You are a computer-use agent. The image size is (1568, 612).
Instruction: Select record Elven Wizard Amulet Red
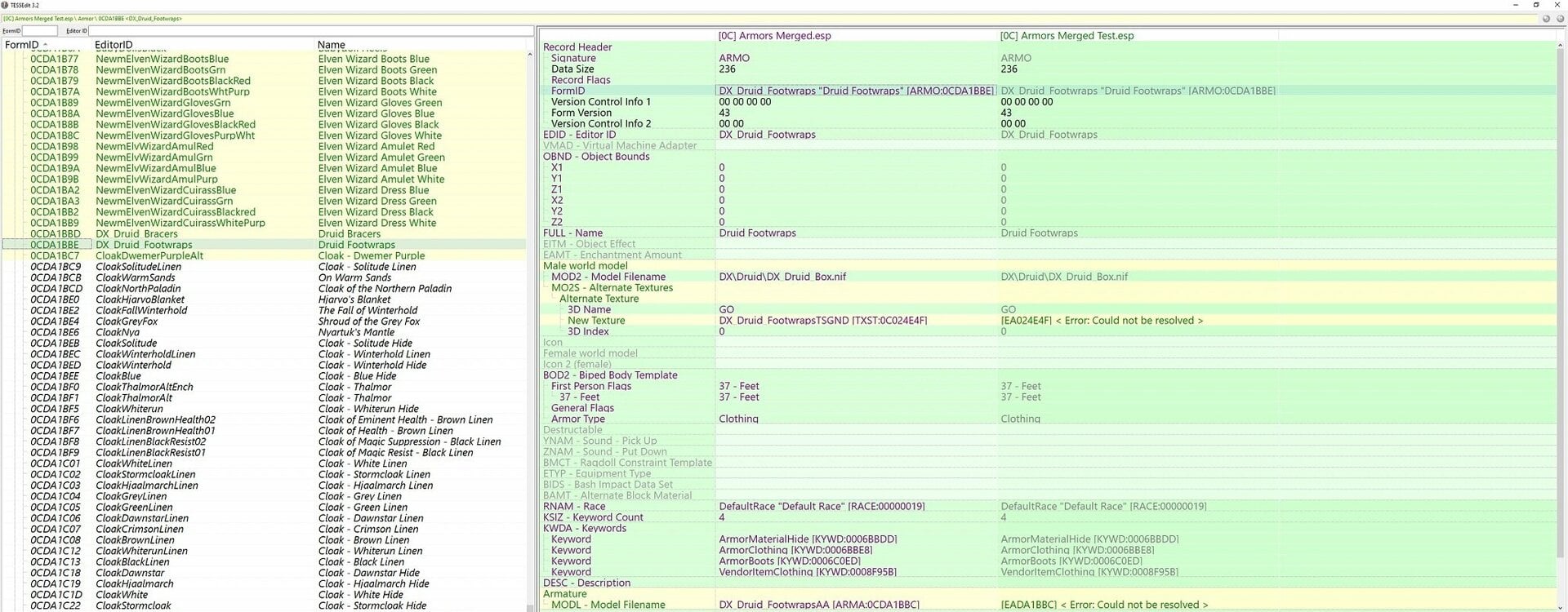376,146
